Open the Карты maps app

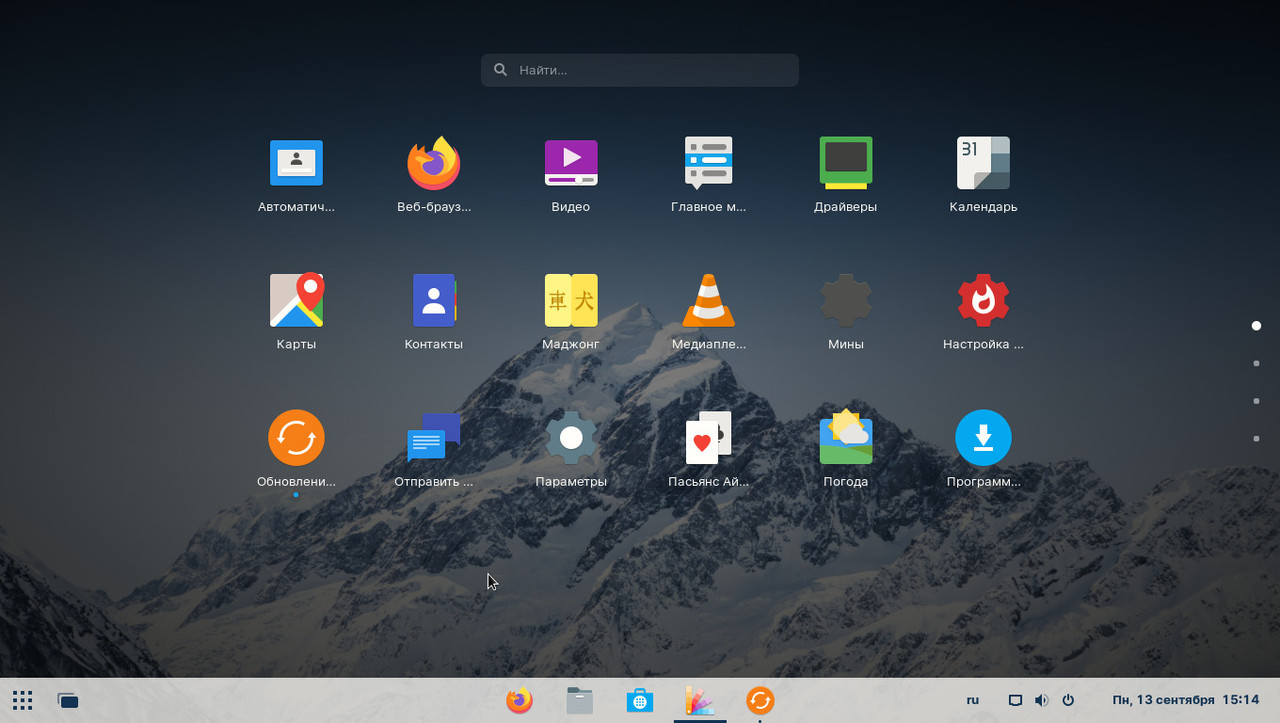coord(296,300)
